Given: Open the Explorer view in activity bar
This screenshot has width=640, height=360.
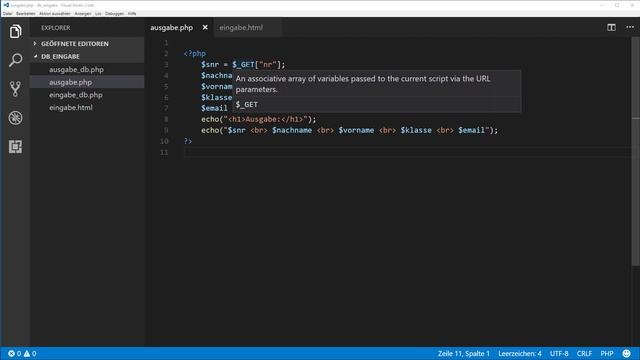Looking at the screenshot, I should (x=15, y=31).
